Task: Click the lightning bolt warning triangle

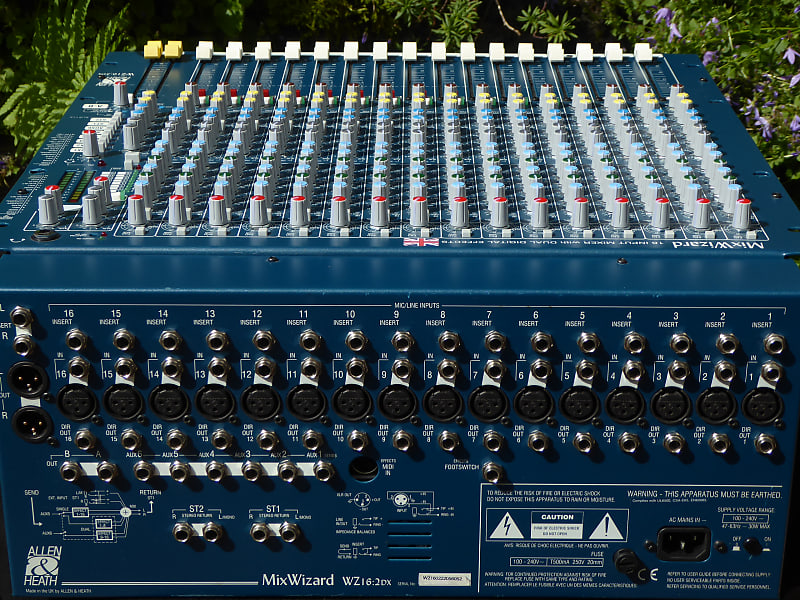Action: [506, 527]
